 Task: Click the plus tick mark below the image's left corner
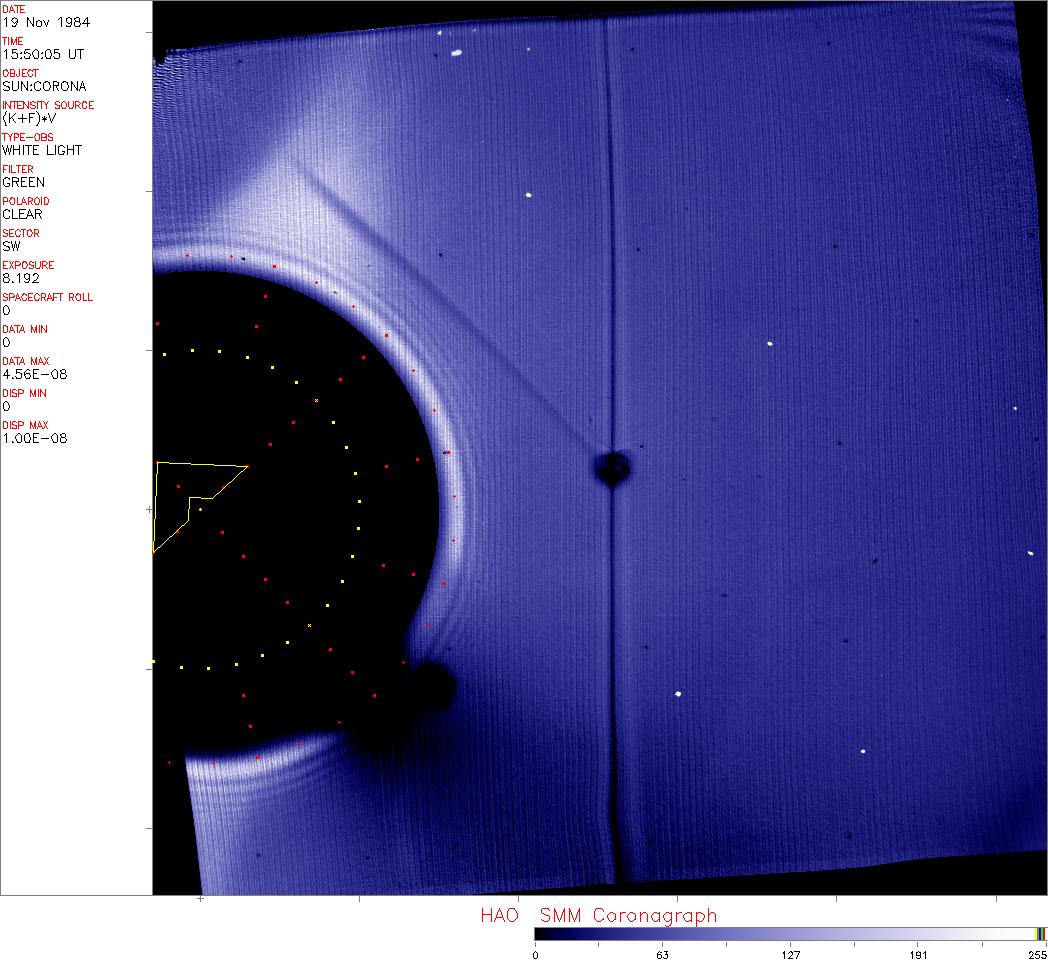[201, 899]
